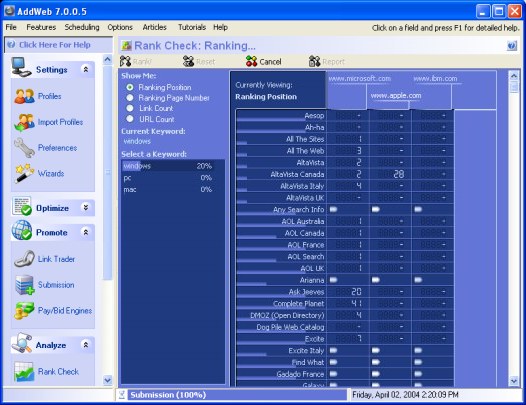
Task: Open the Options menu
Action: [x=120, y=27]
